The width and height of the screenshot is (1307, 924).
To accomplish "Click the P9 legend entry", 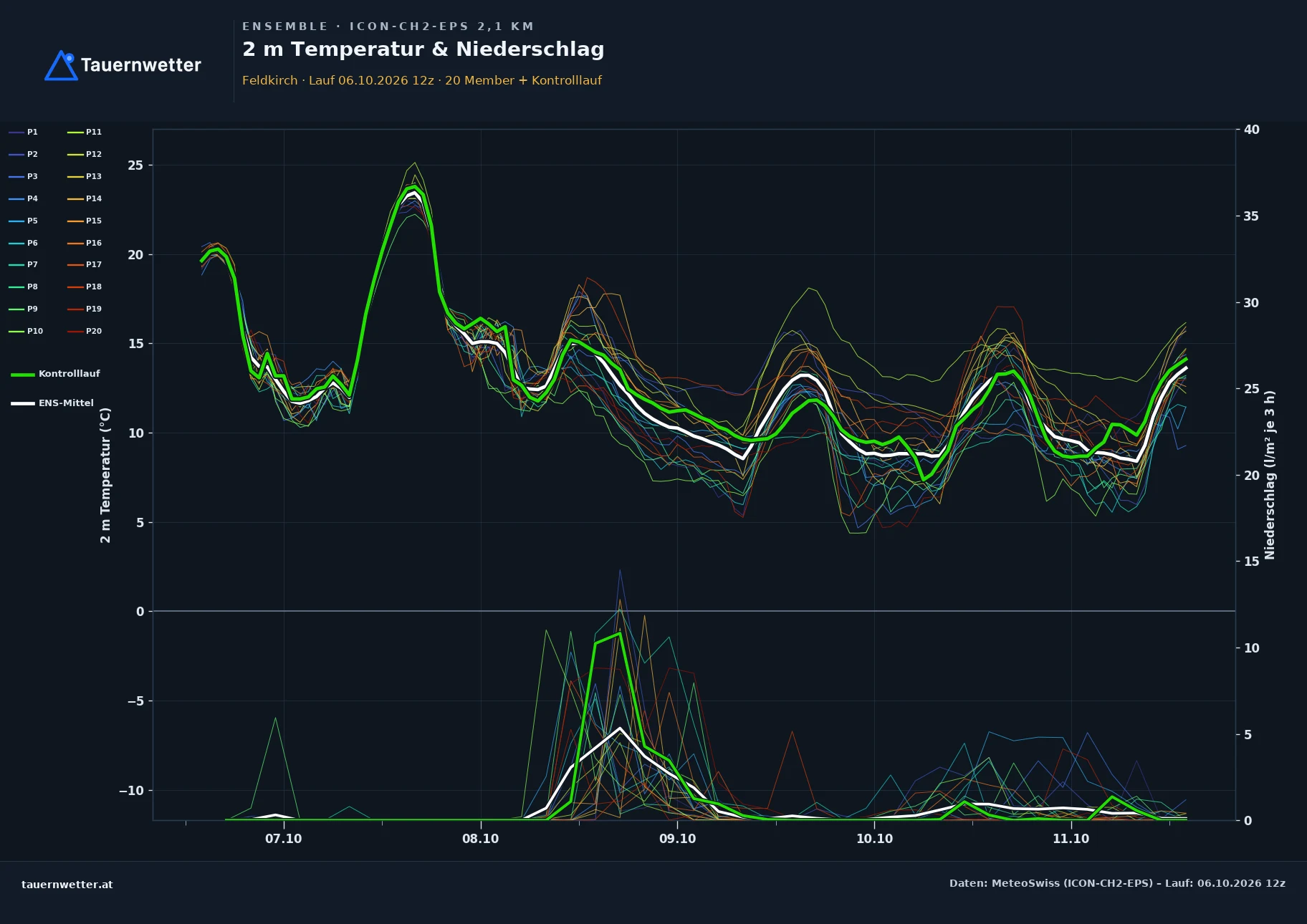I will point(24,309).
